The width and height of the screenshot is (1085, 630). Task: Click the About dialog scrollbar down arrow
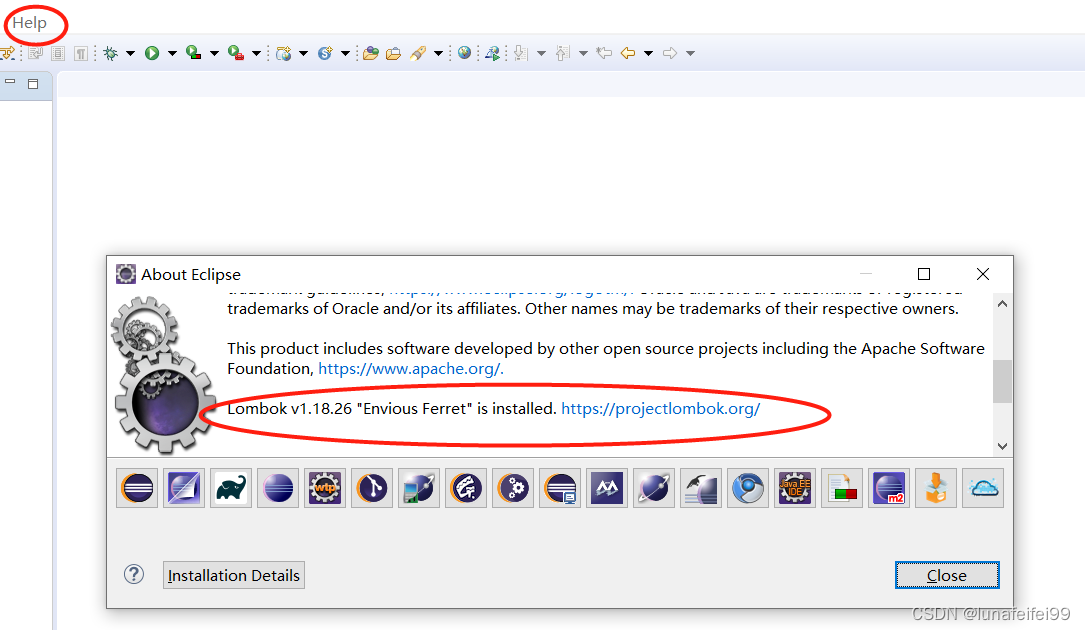pyautogui.click(x=1003, y=447)
